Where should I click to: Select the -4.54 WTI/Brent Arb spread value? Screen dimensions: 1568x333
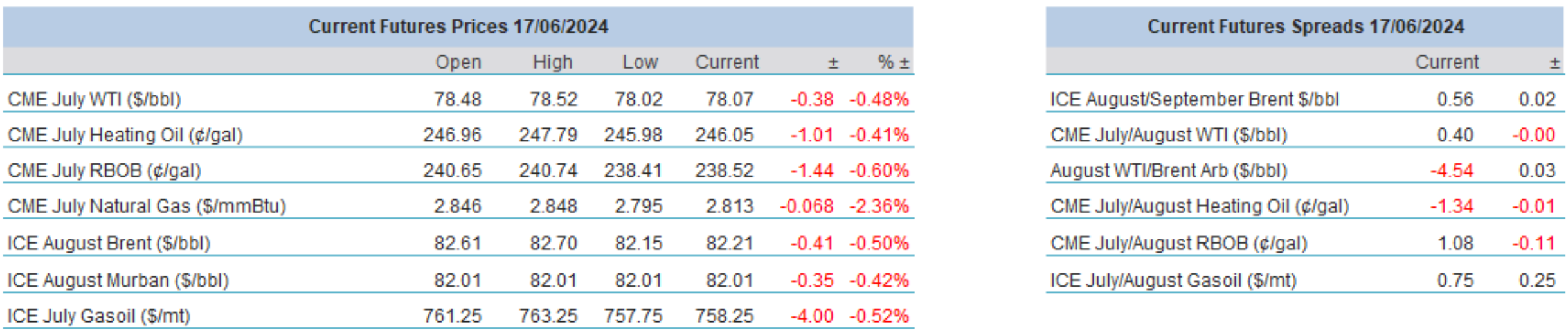pos(1452,170)
